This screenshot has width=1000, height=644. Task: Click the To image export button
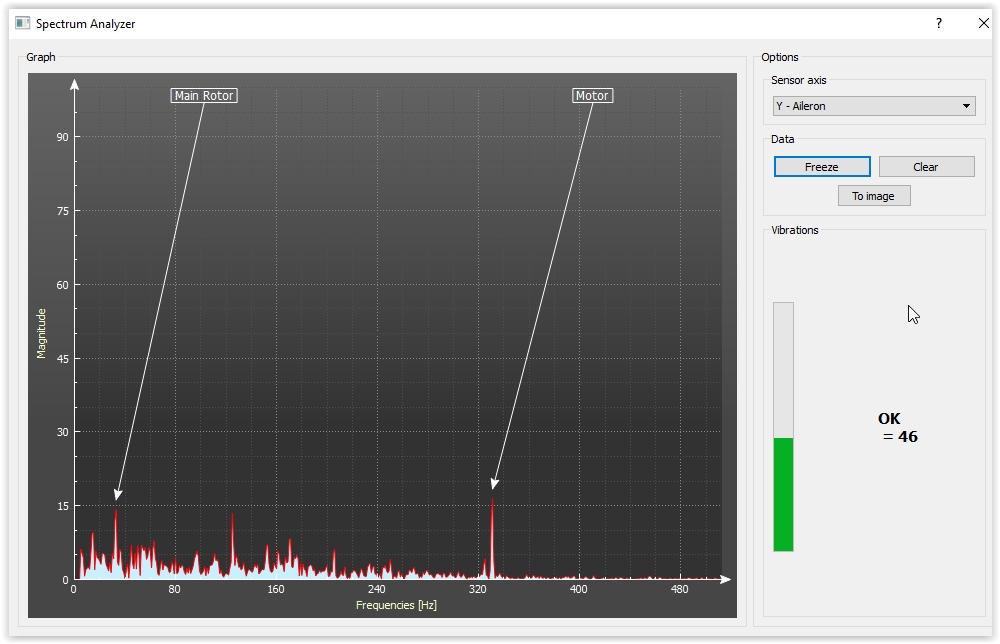point(873,196)
